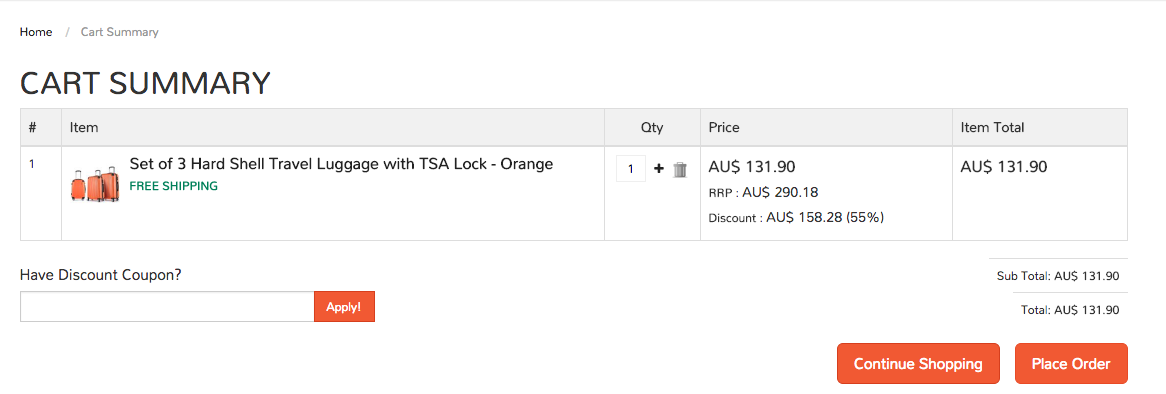Apply the coupon with the Apply! button
This screenshot has height=394, width=1166.
coord(344,307)
